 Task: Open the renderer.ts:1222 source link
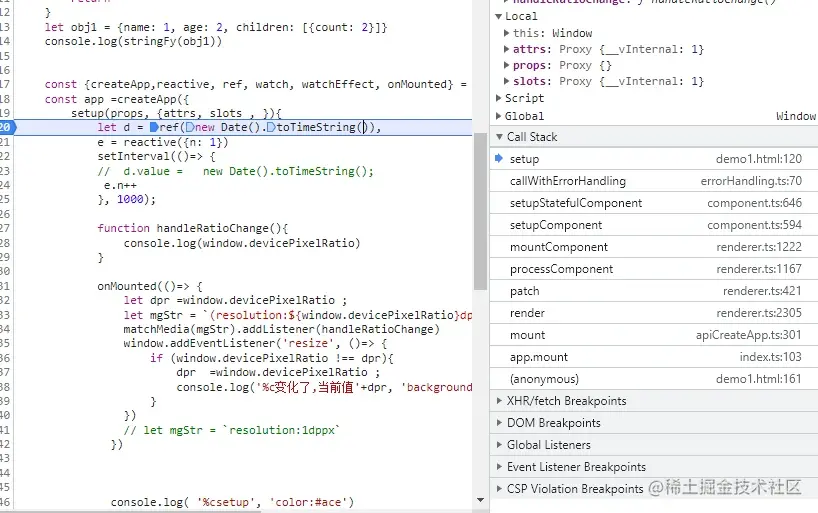click(759, 246)
